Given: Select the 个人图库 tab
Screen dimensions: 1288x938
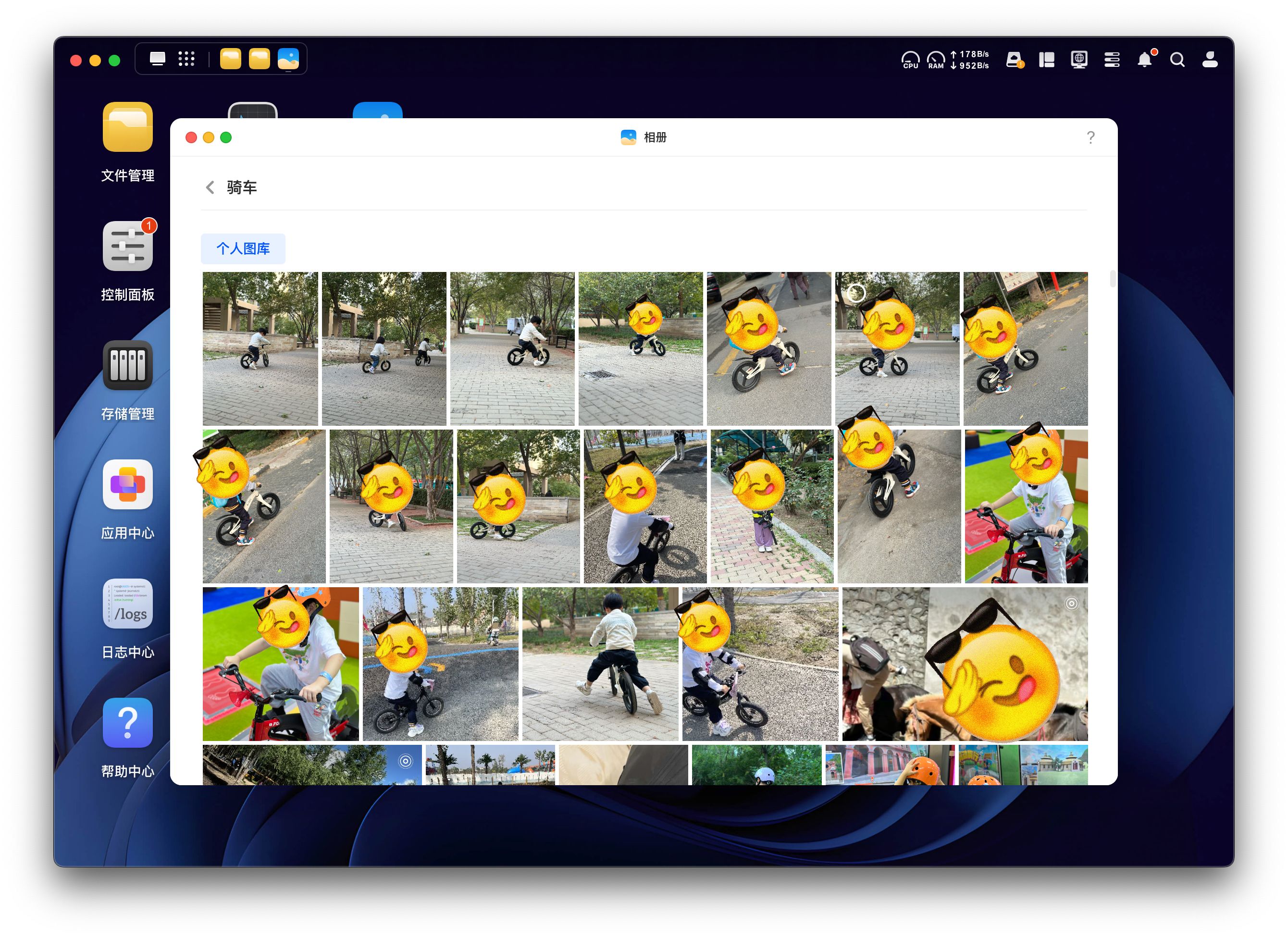Looking at the screenshot, I should coord(243,249).
